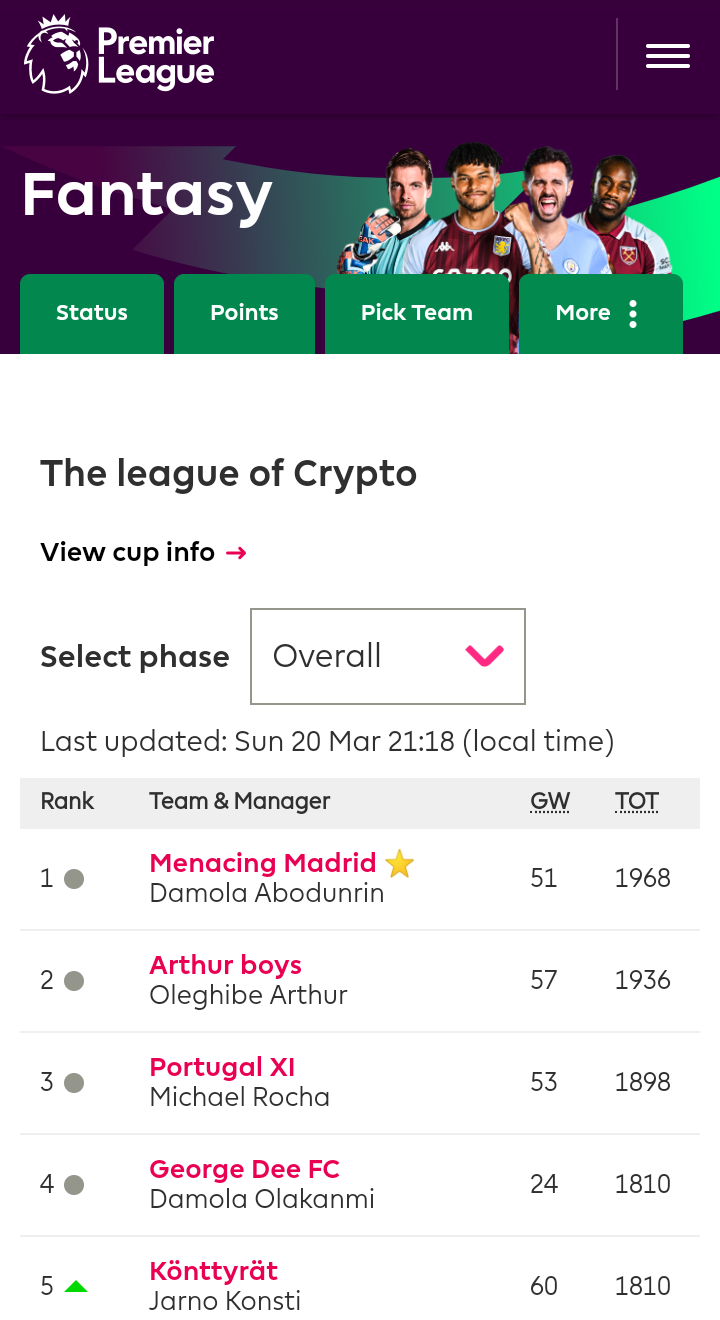Image resolution: width=720 pixels, height=1320 pixels.
Task: Expand the More tab menu
Action: tap(601, 314)
